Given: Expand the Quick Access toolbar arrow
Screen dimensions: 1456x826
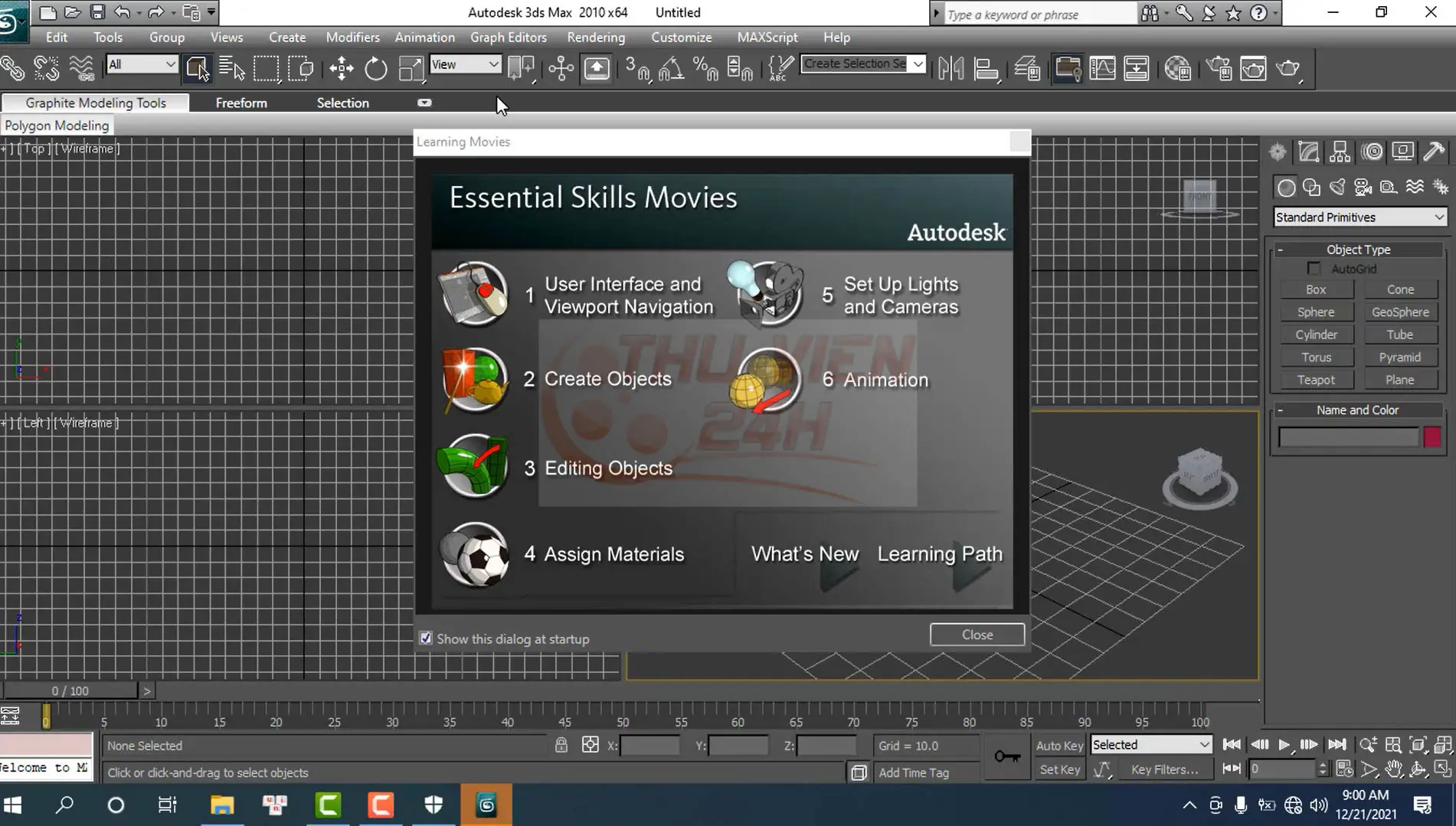Looking at the screenshot, I should point(211,12).
